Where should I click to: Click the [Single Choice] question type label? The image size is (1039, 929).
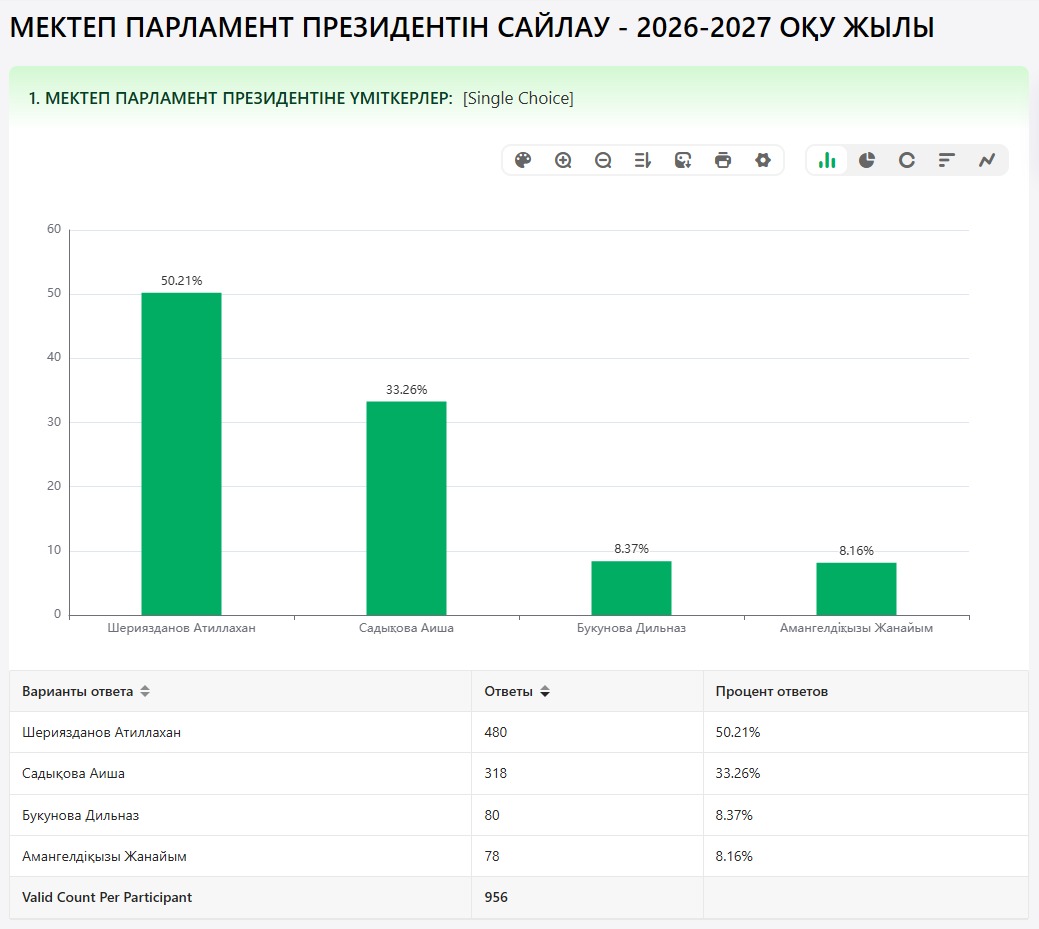(518, 98)
